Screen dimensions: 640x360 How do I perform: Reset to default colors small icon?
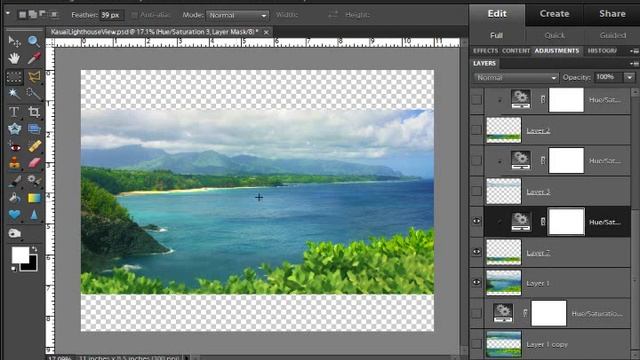pos(14,269)
